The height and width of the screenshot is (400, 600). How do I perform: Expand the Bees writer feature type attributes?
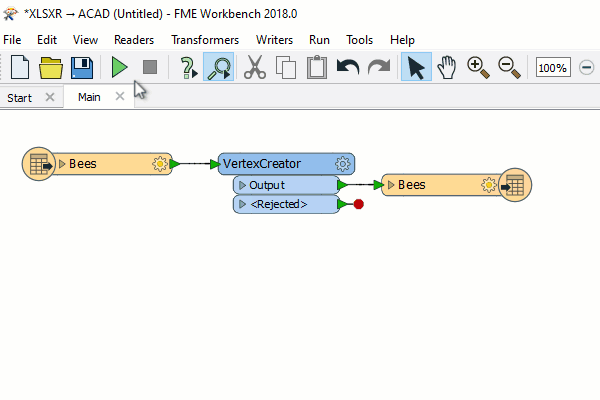click(391, 185)
